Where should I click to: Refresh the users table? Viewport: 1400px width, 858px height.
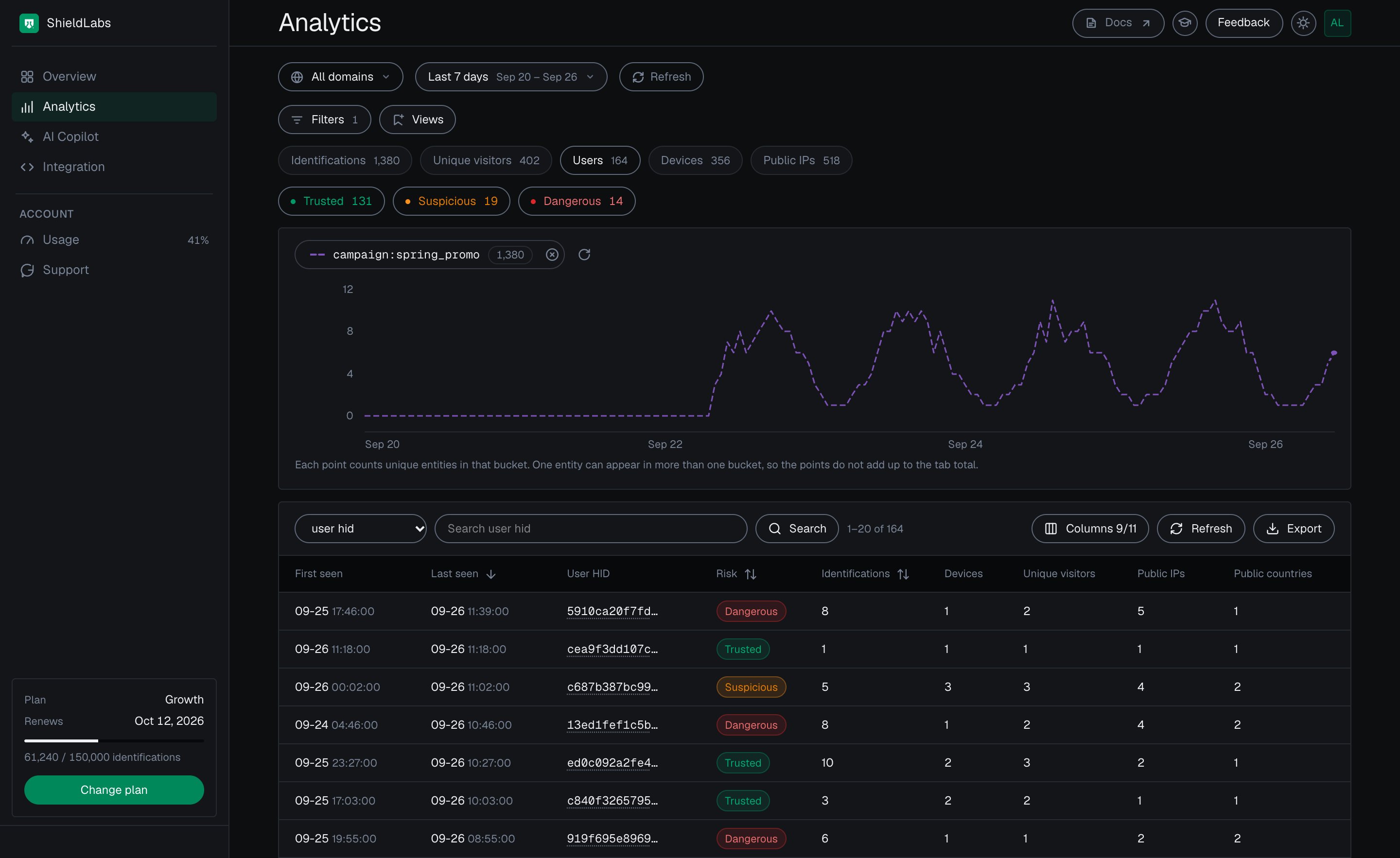coord(1201,529)
